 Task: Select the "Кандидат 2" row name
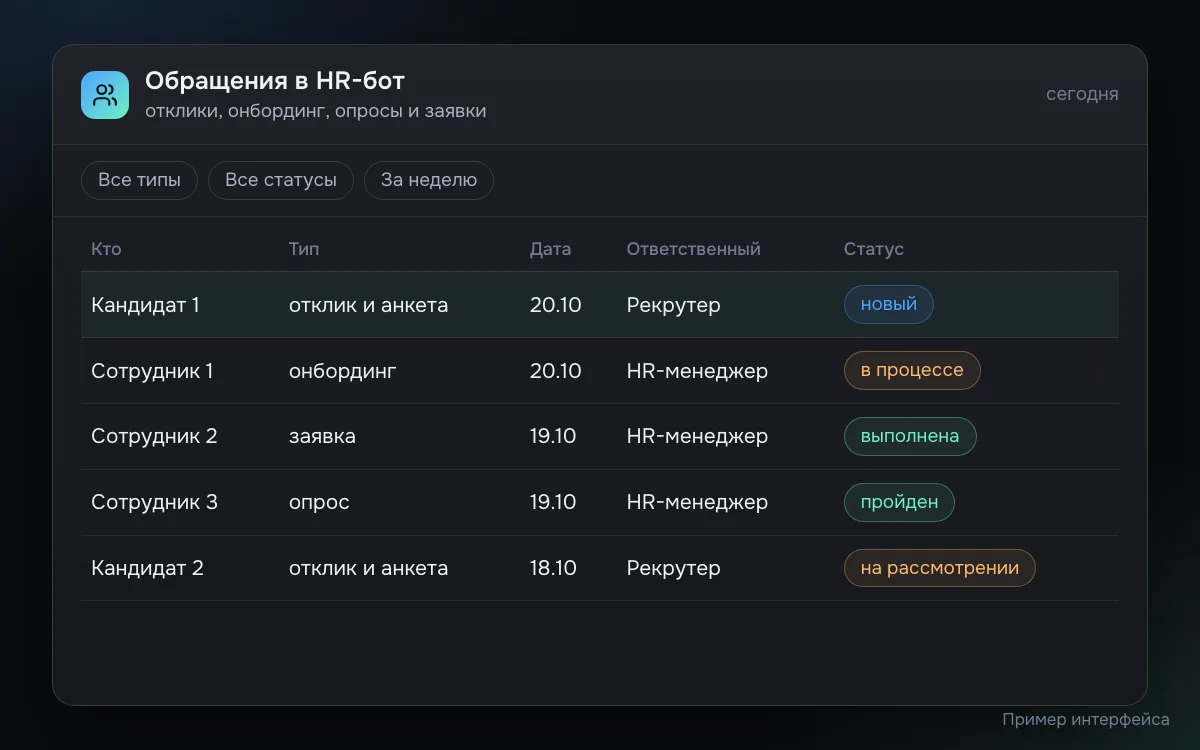147,568
